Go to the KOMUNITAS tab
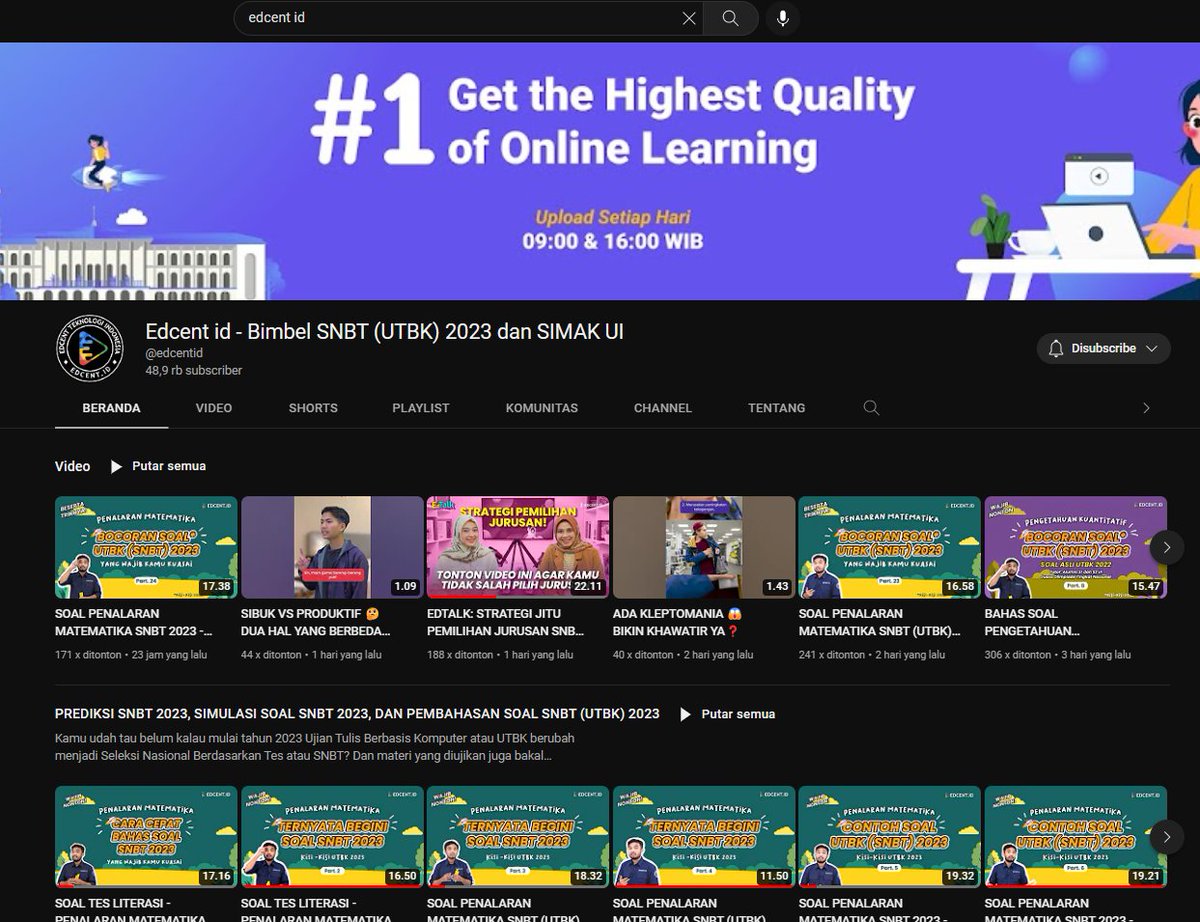 coord(542,408)
